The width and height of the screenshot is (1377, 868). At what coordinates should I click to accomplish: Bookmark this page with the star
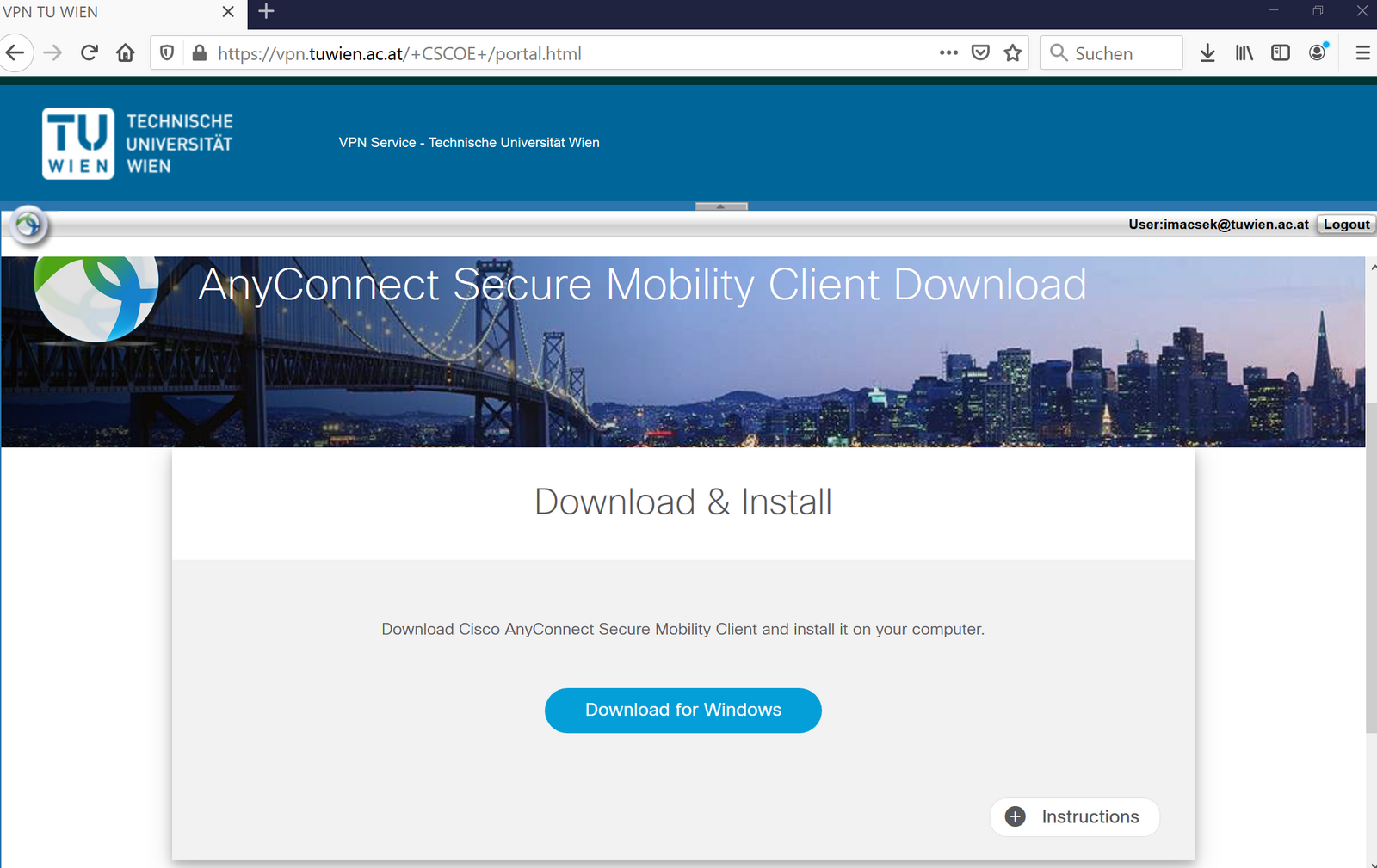click(1013, 53)
